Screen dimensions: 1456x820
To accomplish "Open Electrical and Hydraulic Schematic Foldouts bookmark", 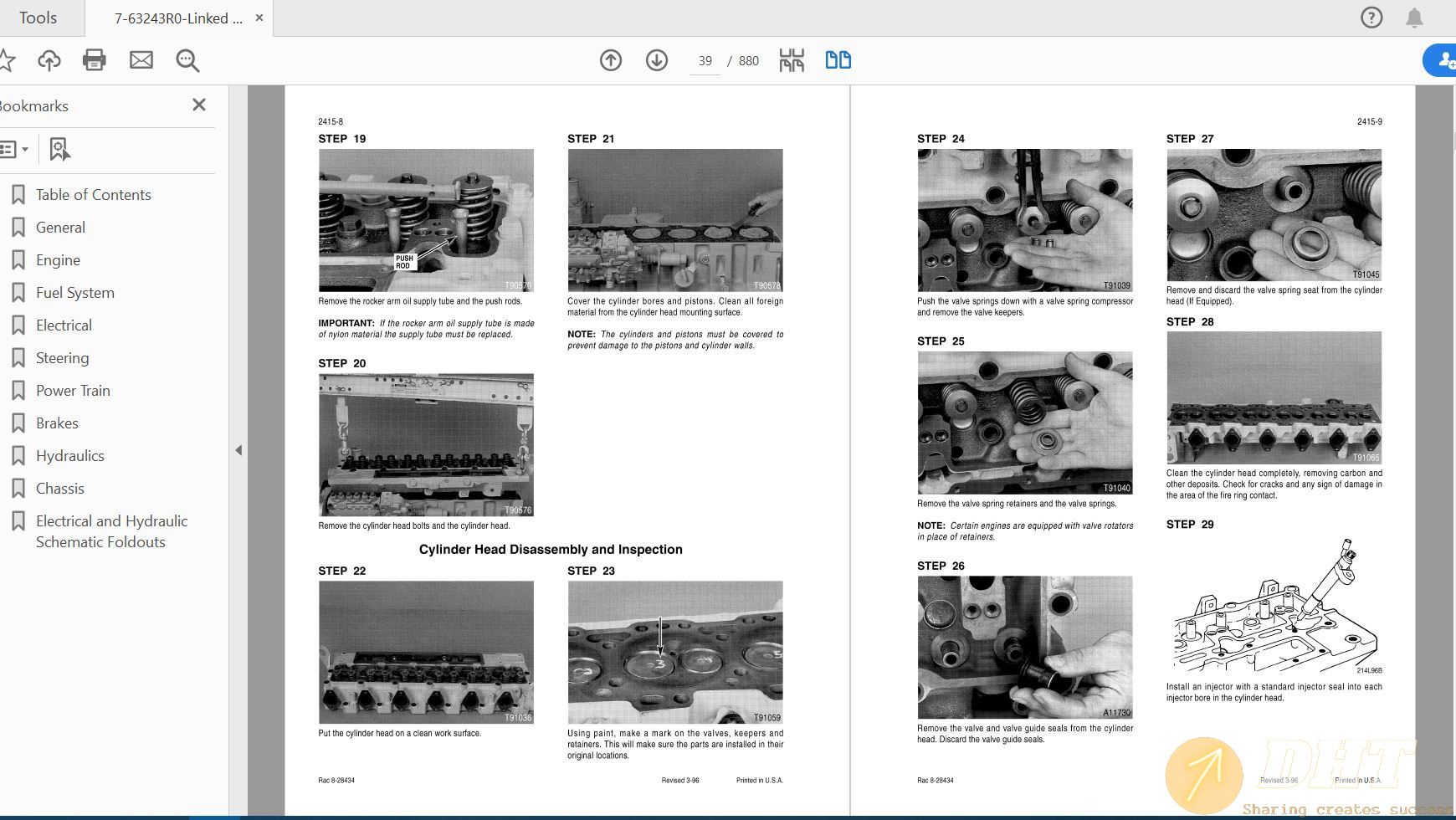I will [111, 531].
